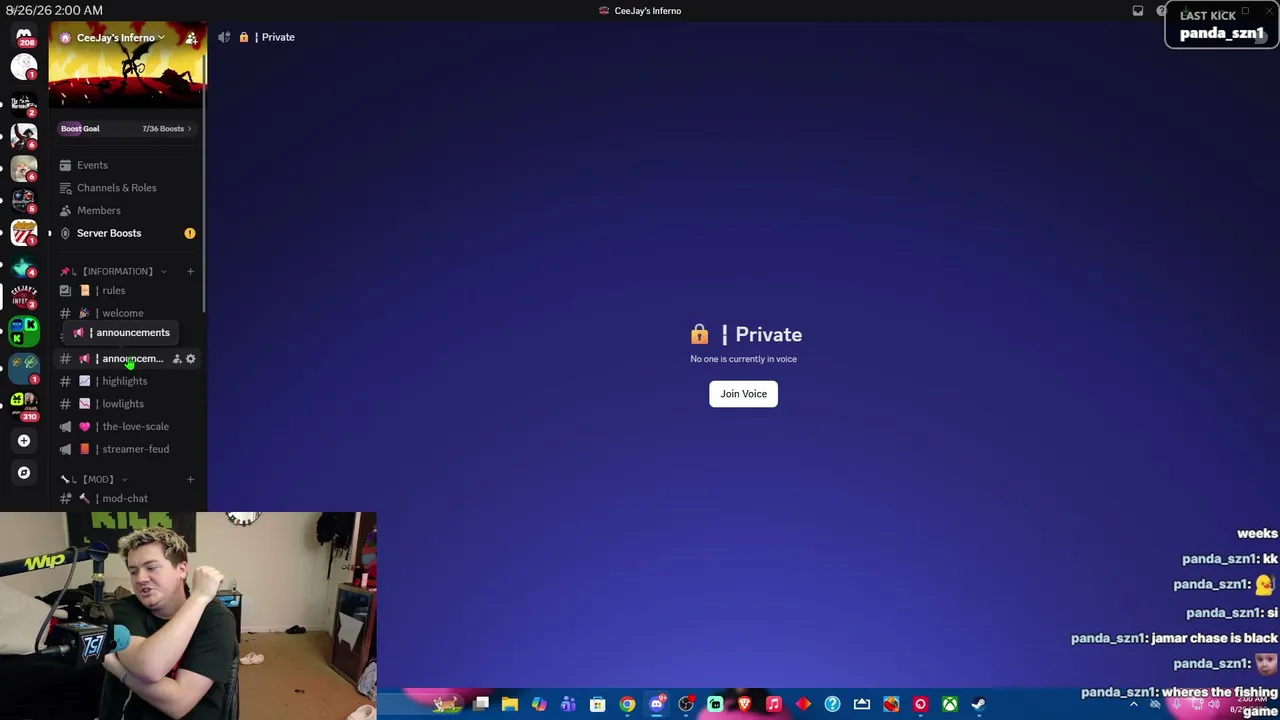Open the-love-scale channel
This screenshot has height=720, width=1280.
(128, 427)
